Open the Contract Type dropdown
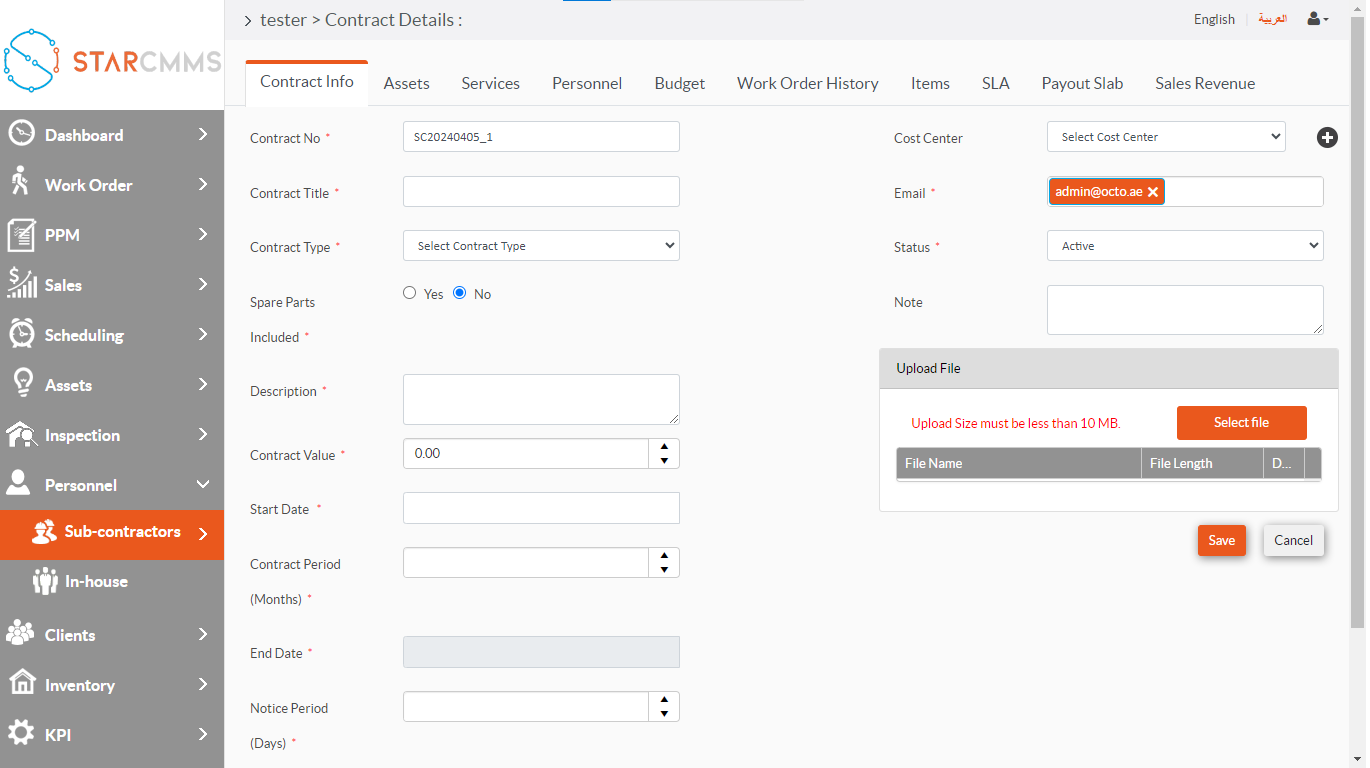 tap(541, 246)
